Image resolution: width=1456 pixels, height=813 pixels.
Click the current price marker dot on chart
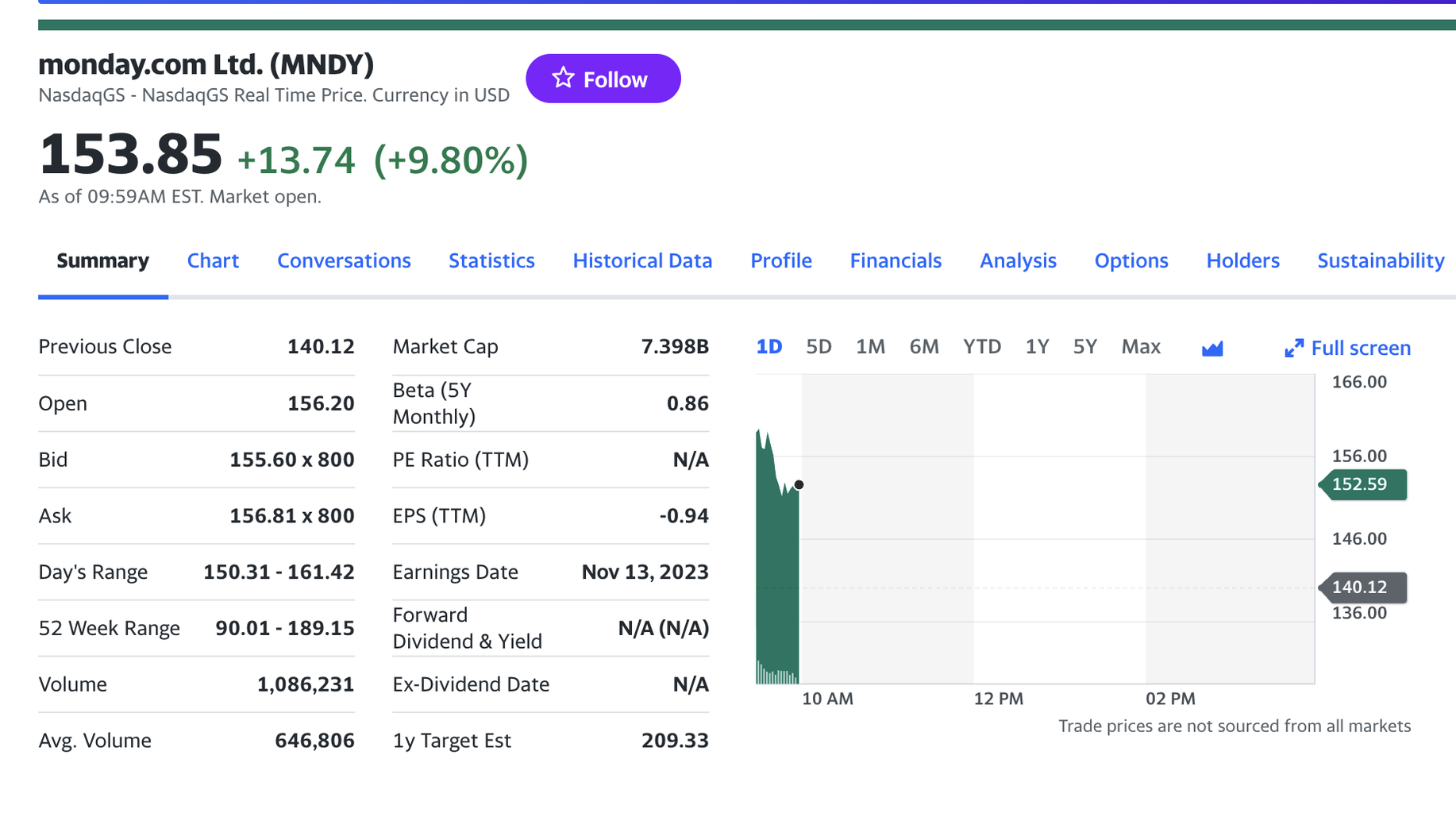tap(799, 484)
